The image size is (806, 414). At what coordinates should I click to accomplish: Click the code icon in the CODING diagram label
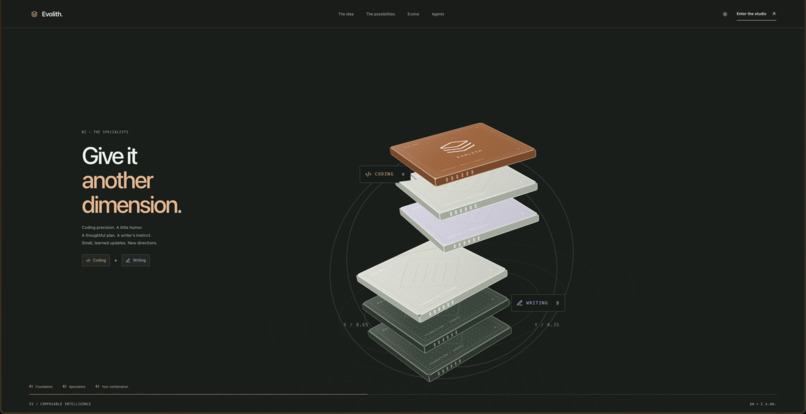pyautogui.click(x=368, y=174)
